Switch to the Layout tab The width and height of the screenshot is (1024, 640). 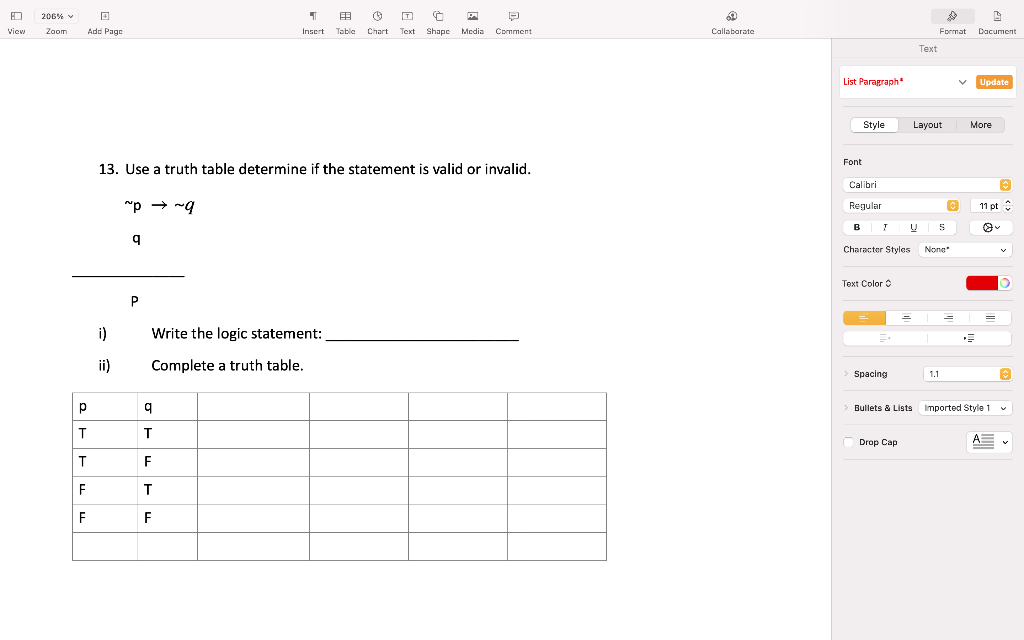coord(926,124)
